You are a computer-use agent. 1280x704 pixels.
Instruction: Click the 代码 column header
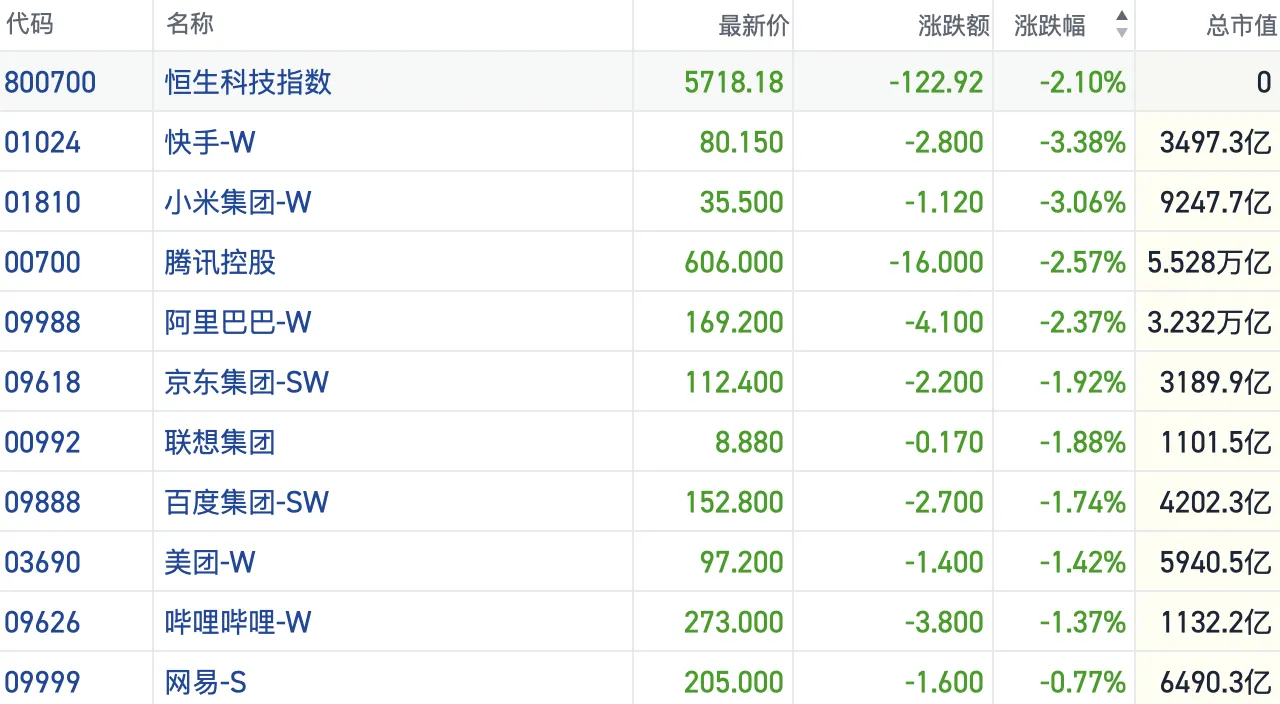click(x=29, y=25)
